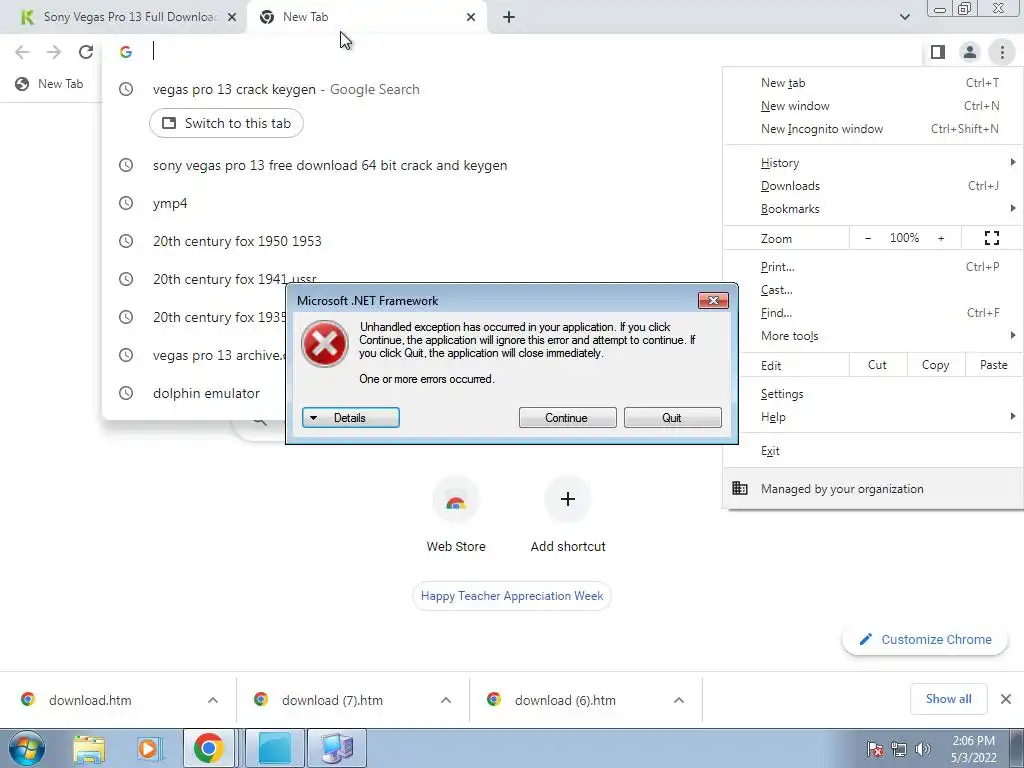Click Paste in the Edit row
Image resolution: width=1024 pixels, height=768 pixels.
pyautogui.click(x=994, y=365)
